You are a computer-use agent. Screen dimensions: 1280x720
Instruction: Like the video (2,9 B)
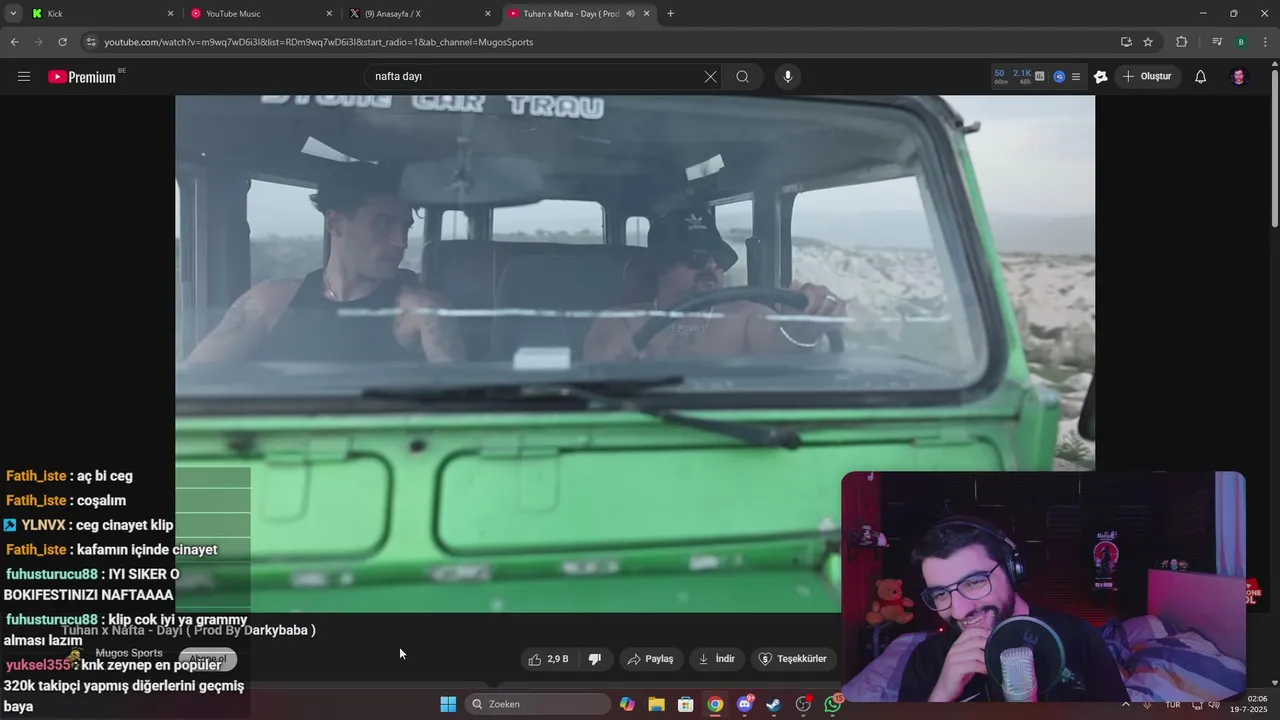(x=547, y=659)
